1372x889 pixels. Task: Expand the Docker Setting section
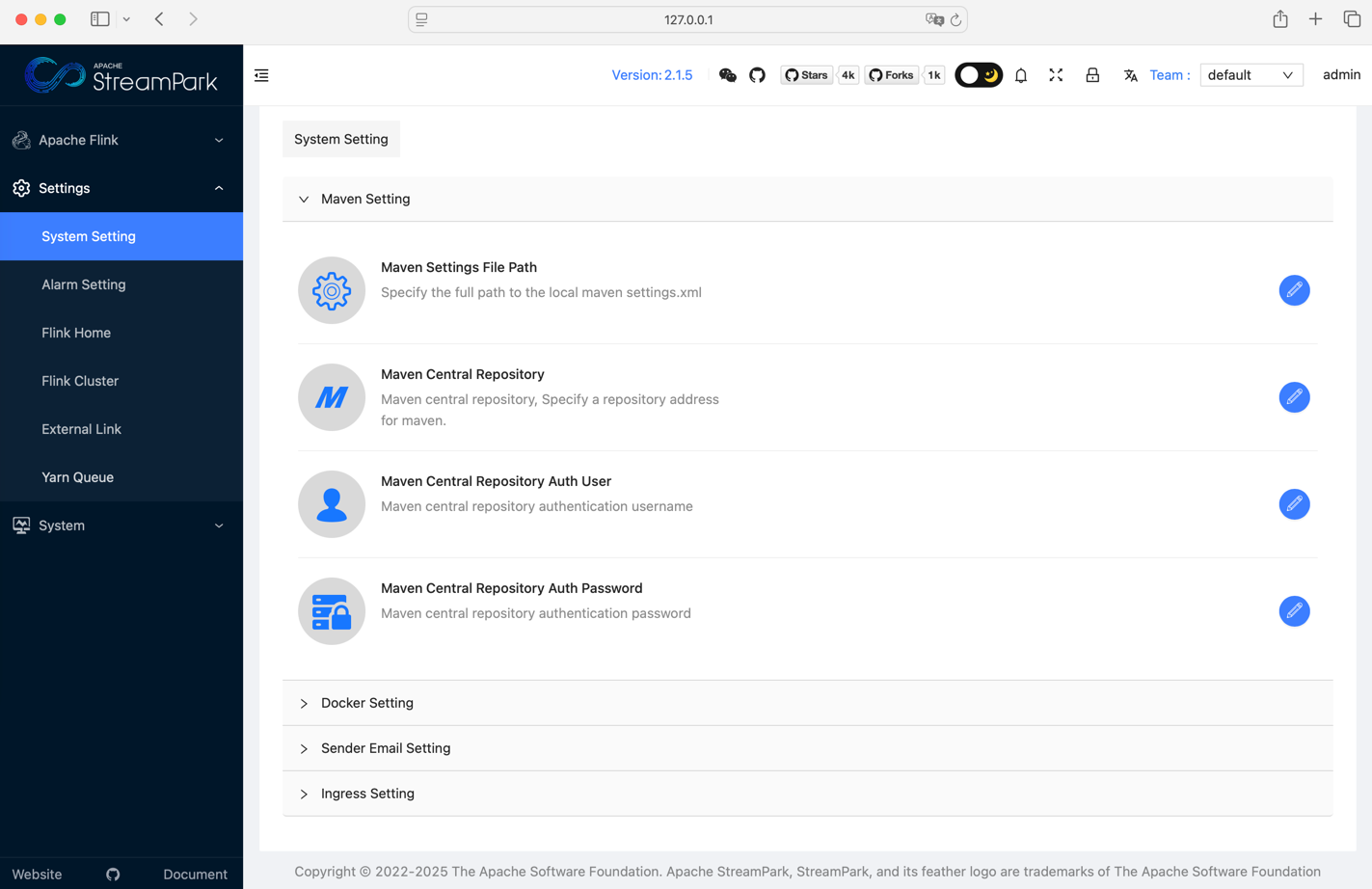tap(367, 703)
